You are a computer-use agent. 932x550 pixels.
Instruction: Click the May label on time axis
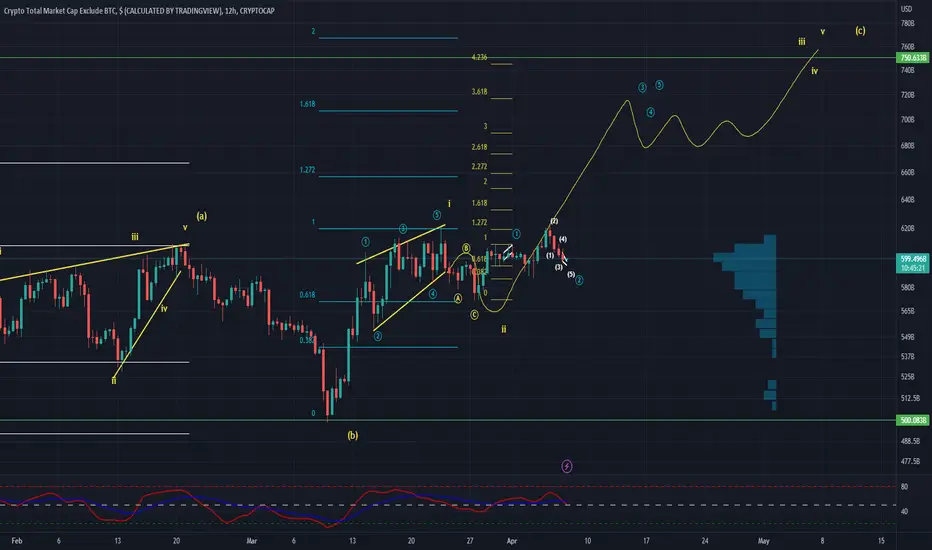coord(764,540)
